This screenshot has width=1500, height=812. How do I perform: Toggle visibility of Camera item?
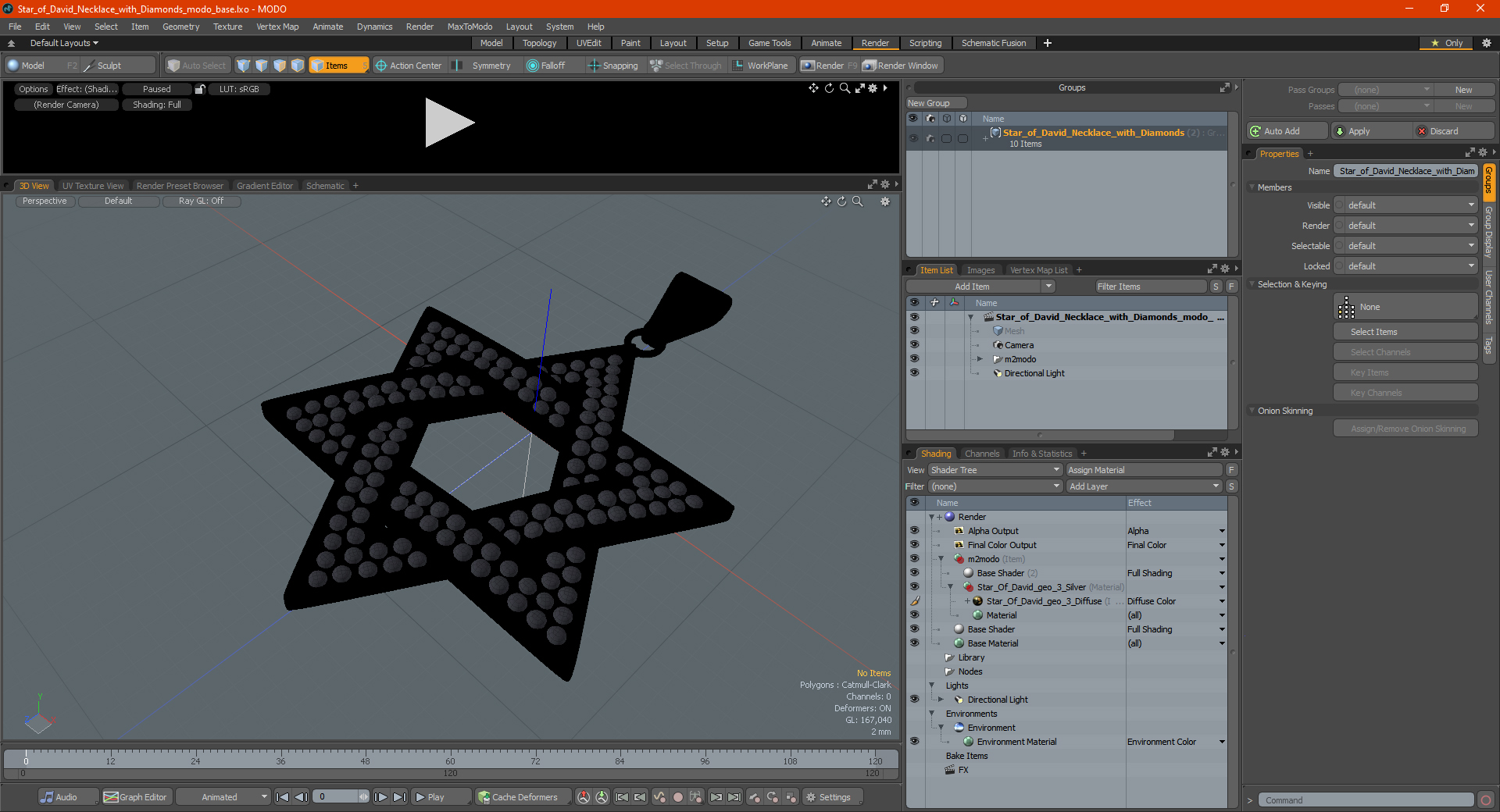point(914,345)
